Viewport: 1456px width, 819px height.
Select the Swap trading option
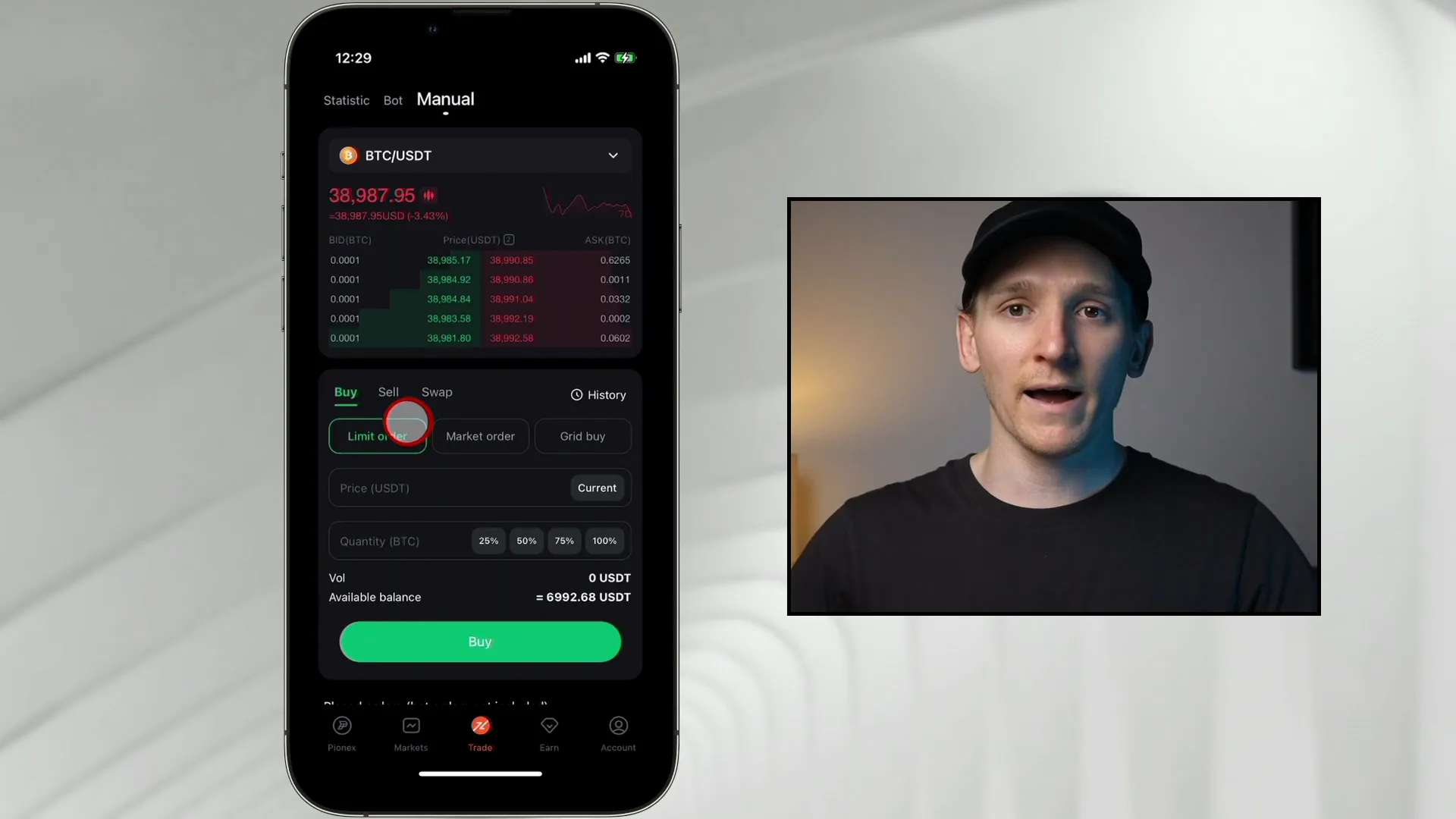coord(437,391)
